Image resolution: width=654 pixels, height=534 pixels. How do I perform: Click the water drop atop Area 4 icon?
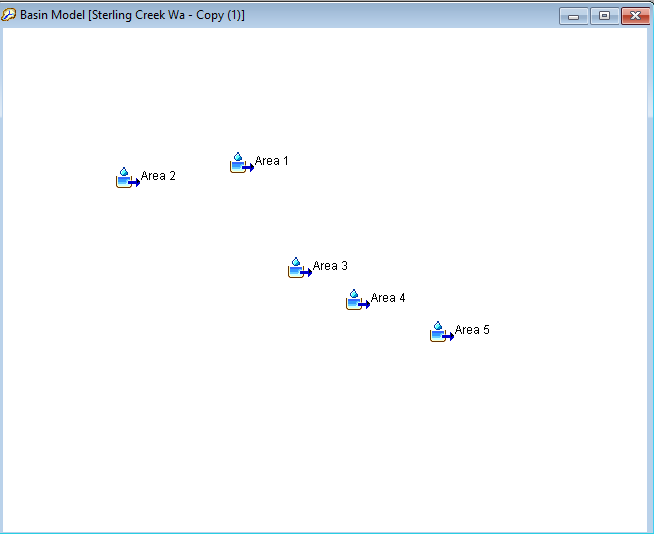tap(354, 294)
